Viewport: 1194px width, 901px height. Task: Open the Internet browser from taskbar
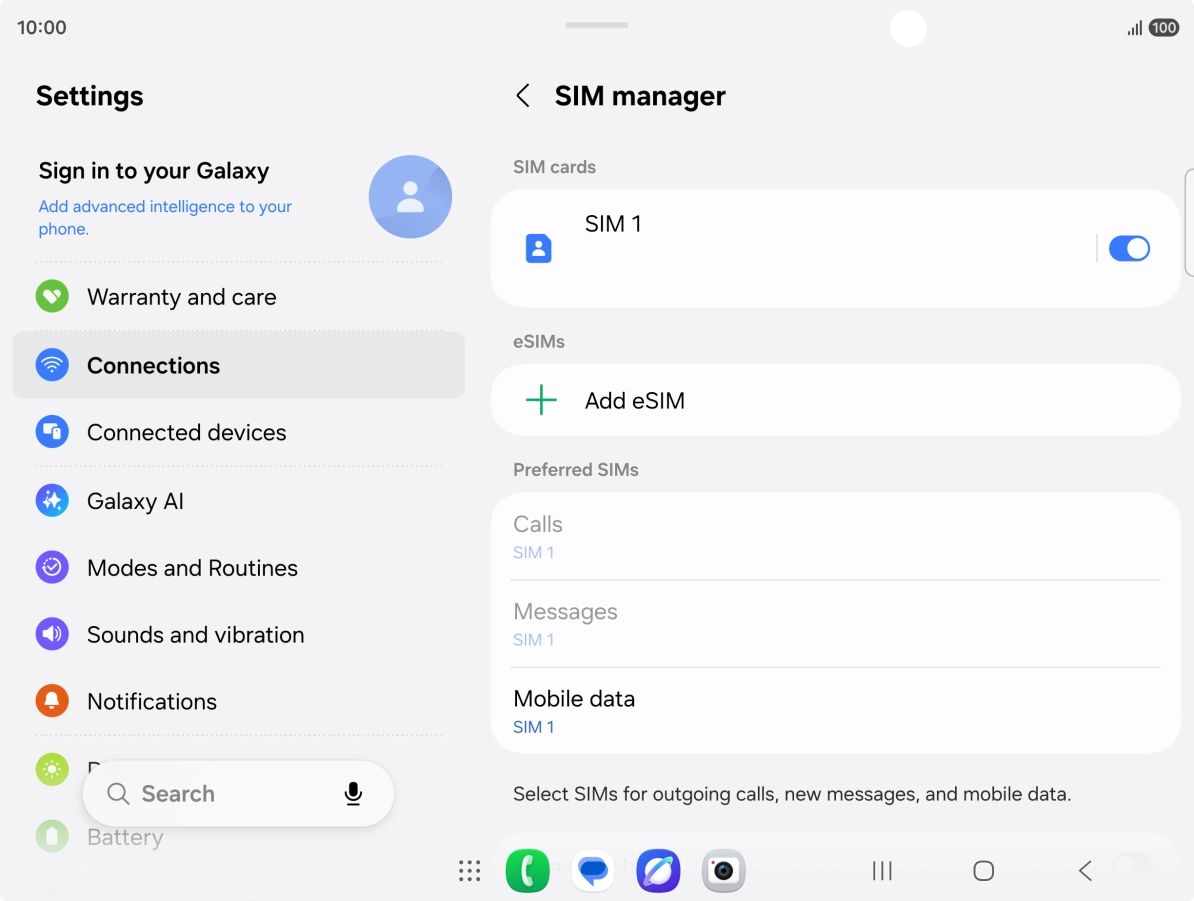(x=659, y=871)
